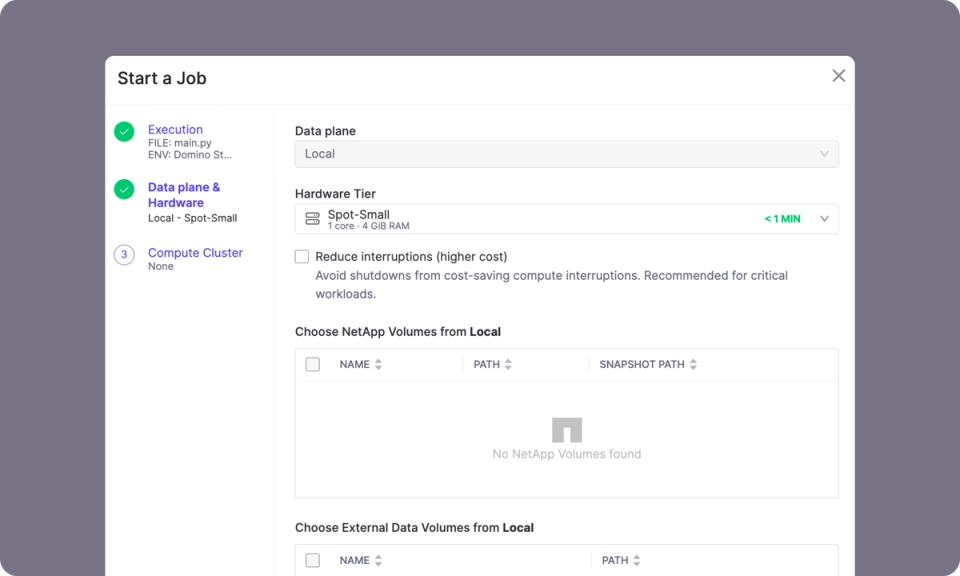The width and height of the screenshot is (960, 576).
Task: Check the NetApp Volumes select-all checkbox
Action: (x=312, y=365)
